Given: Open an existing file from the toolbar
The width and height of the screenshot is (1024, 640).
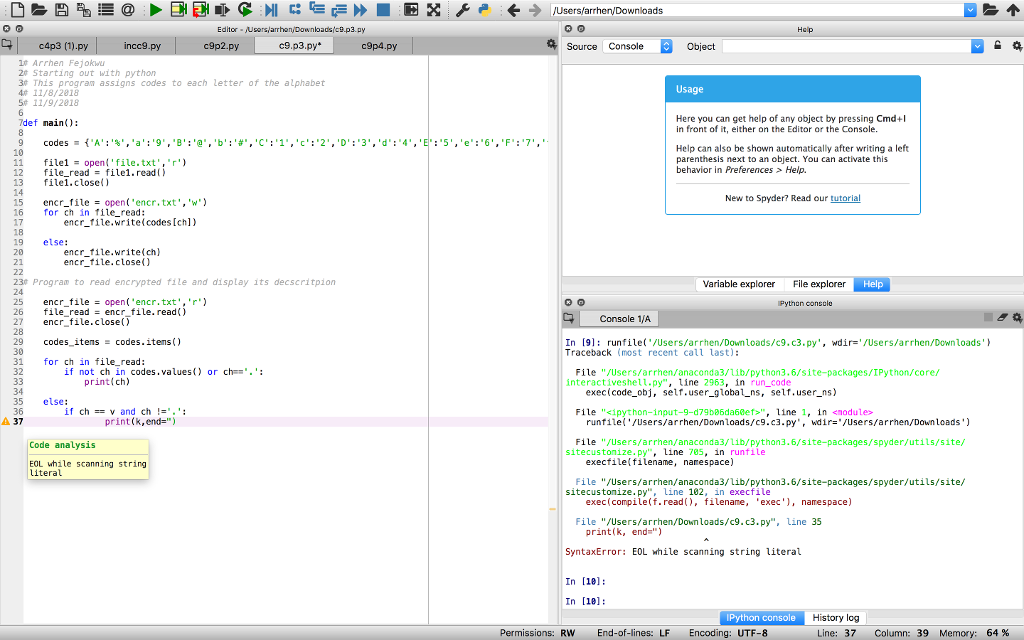Looking at the screenshot, I should pyautogui.click(x=39, y=10).
